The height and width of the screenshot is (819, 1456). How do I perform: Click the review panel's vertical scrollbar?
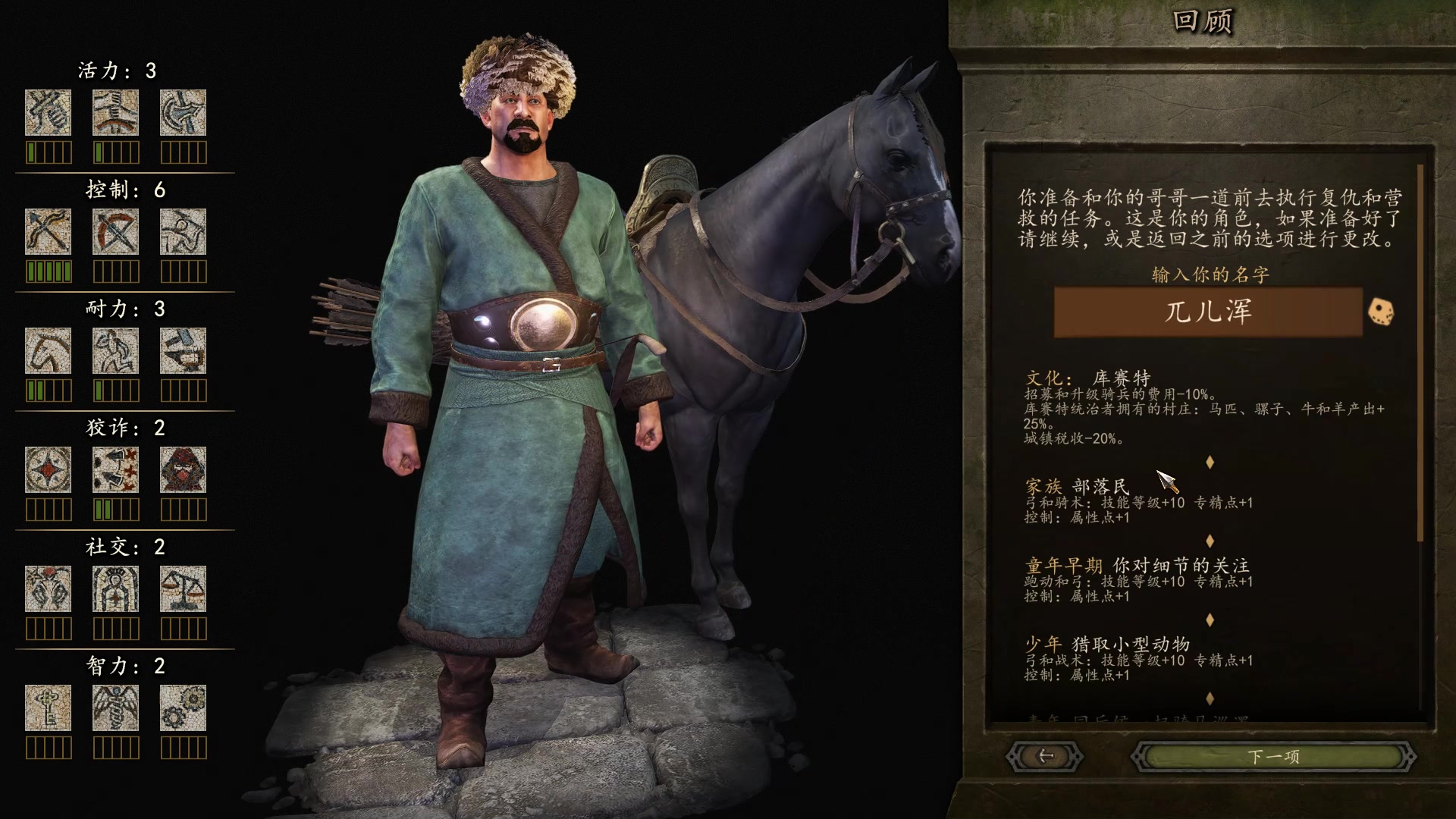click(1420, 353)
